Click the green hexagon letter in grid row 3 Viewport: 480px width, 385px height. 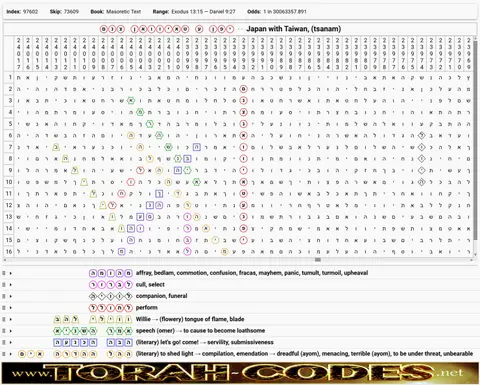click(x=131, y=101)
